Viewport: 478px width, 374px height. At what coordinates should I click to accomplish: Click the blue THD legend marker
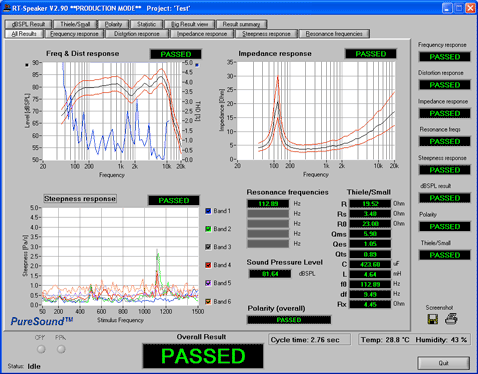[x=197, y=65]
